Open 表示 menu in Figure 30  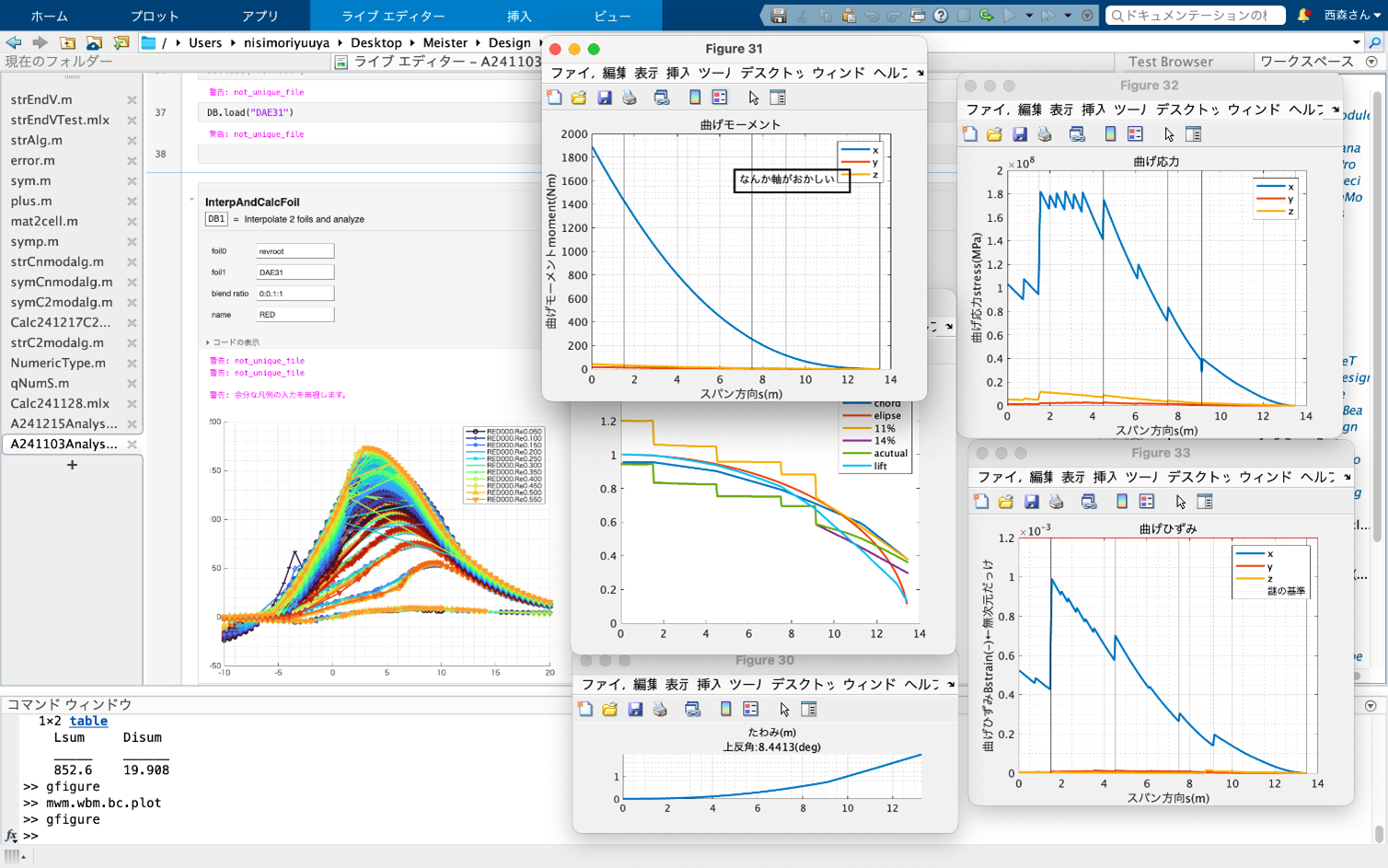(677, 684)
